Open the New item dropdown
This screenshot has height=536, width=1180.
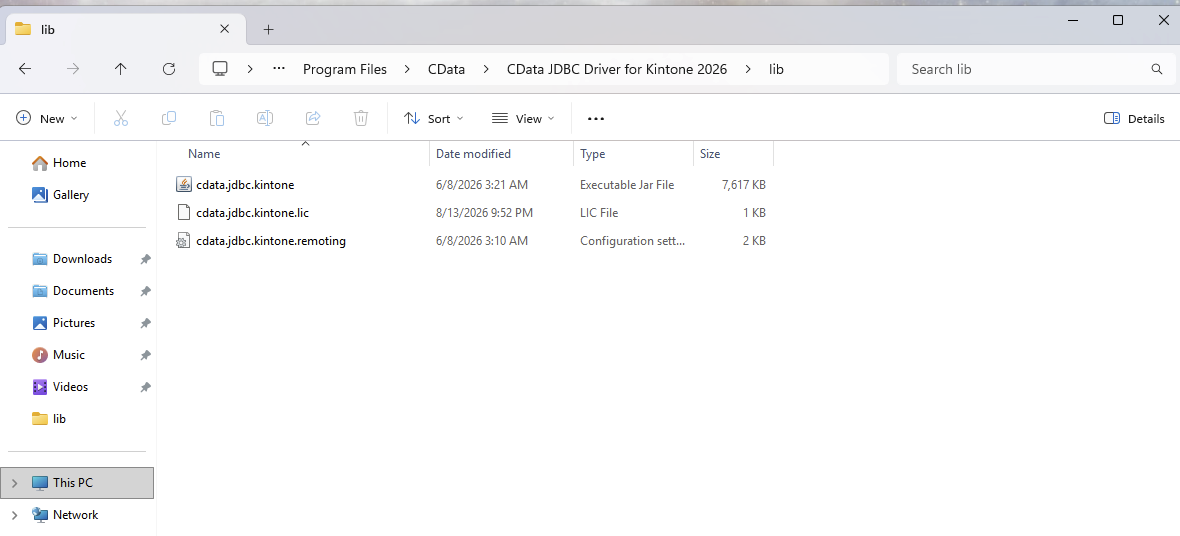pos(47,118)
